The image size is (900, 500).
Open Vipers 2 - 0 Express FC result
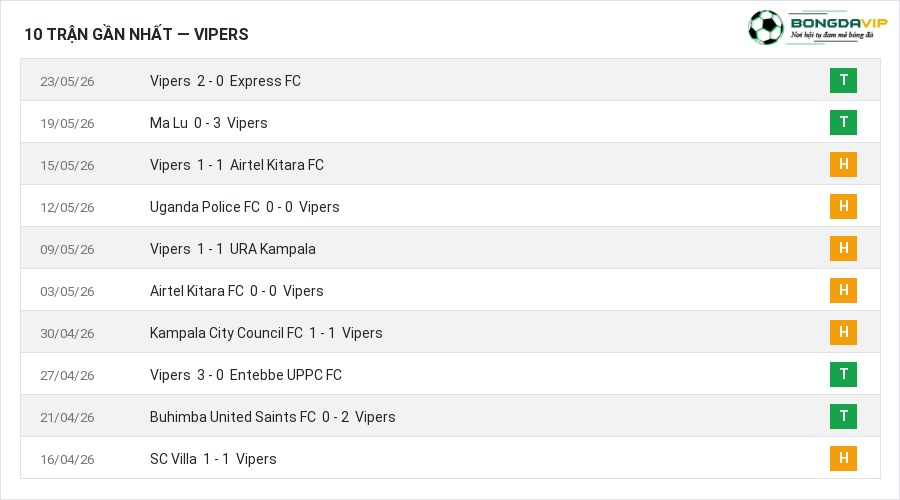pyautogui.click(x=225, y=81)
